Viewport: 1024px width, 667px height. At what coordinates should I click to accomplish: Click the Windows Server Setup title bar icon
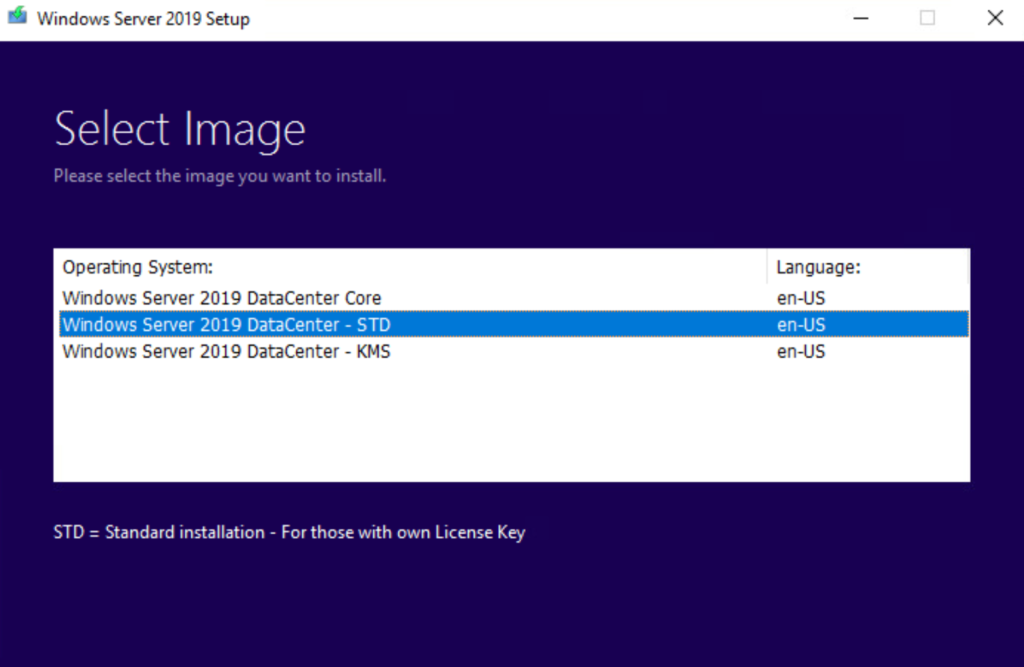[18, 16]
